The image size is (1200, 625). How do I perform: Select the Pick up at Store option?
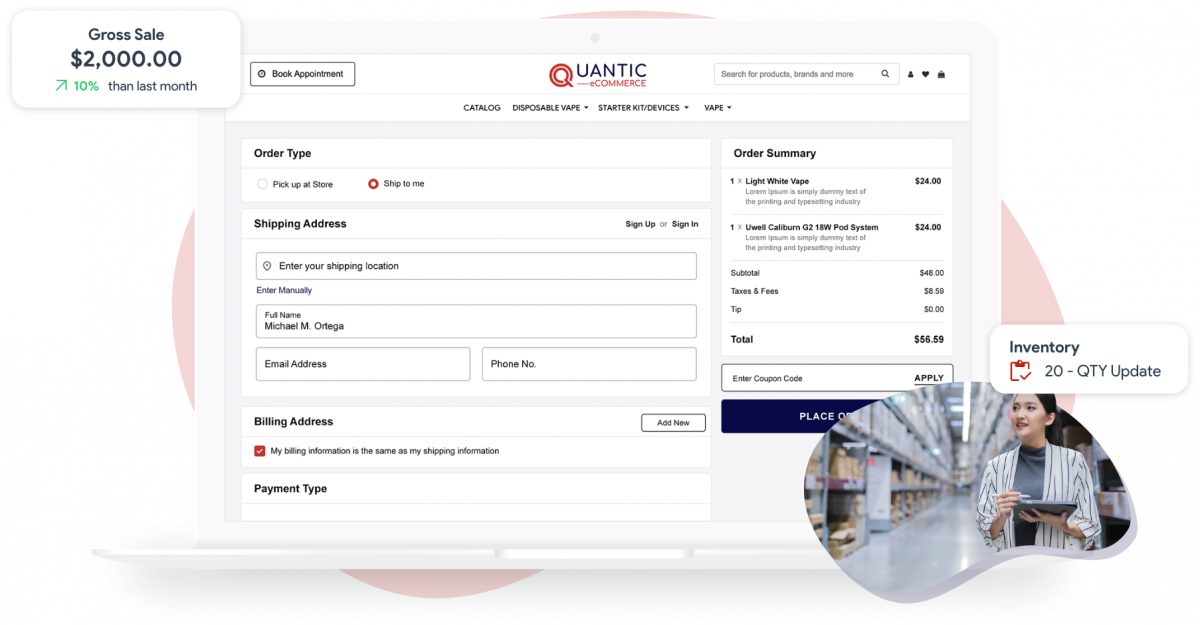[x=261, y=184]
